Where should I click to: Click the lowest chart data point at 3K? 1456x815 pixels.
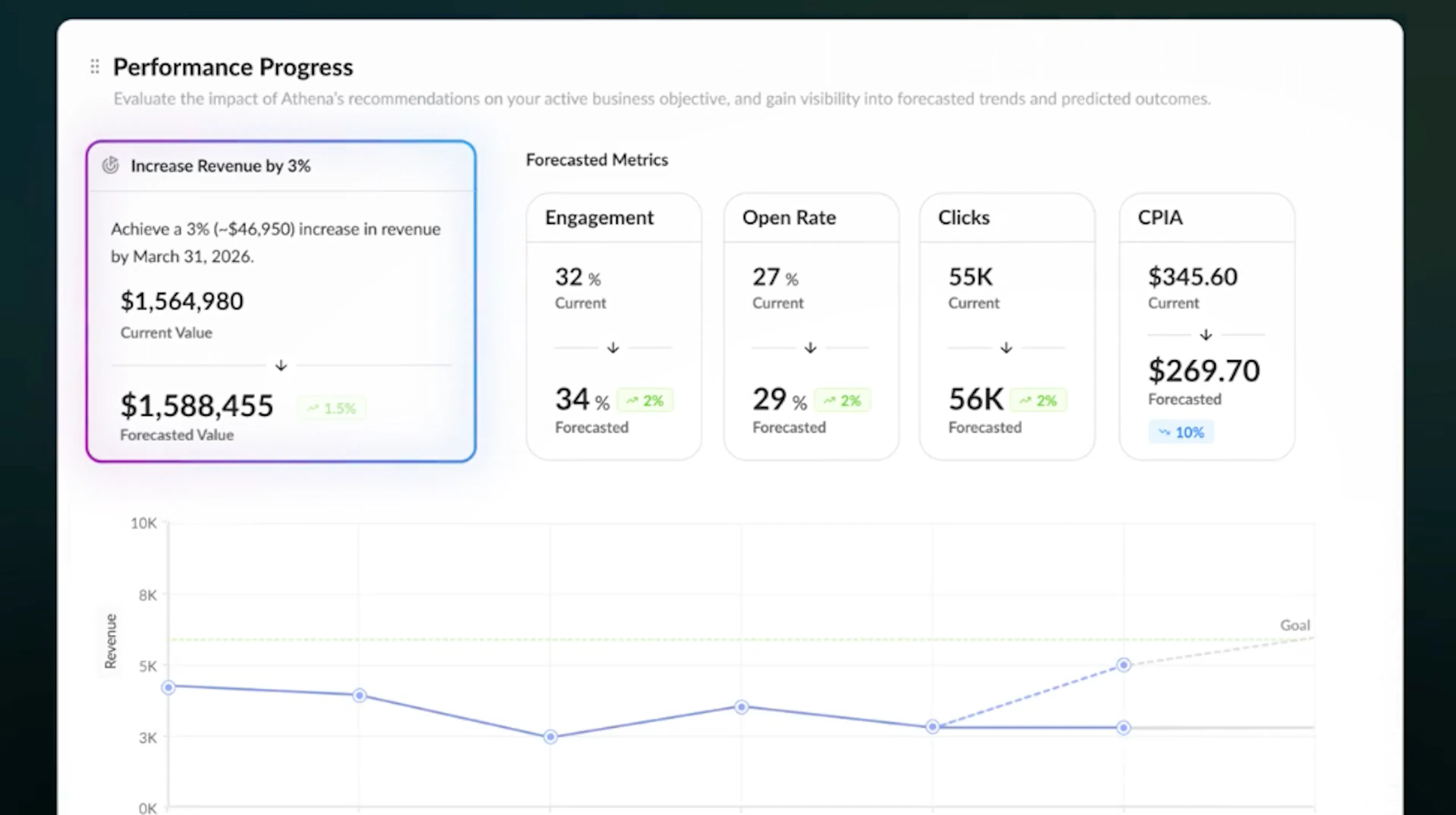(551, 737)
